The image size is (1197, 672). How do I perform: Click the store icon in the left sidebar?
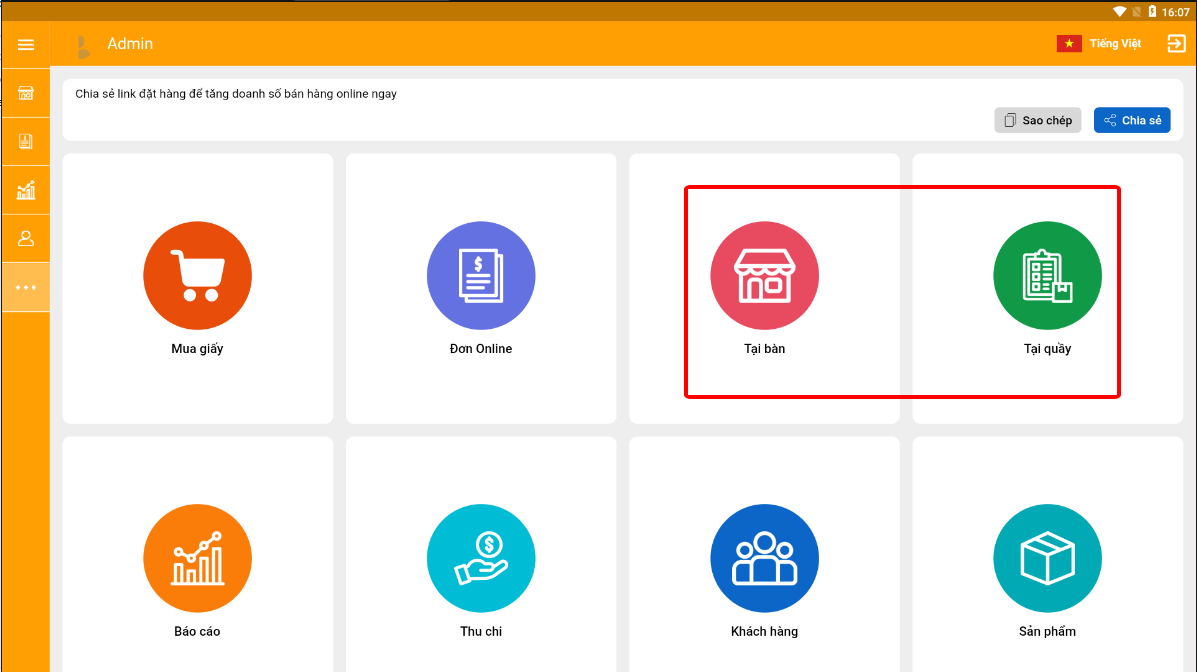click(x=26, y=93)
